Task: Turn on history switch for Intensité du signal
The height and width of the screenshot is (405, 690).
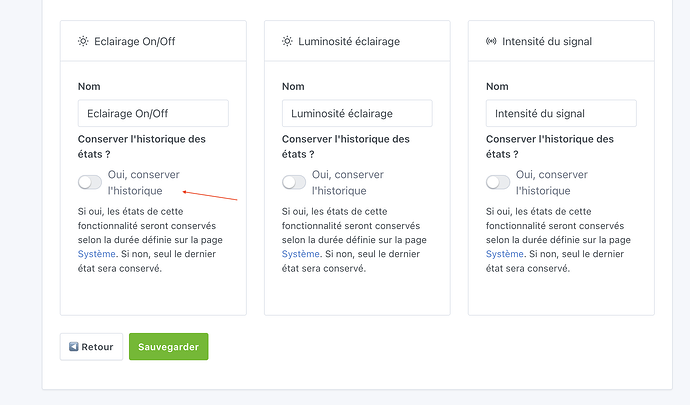Action: tap(498, 182)
